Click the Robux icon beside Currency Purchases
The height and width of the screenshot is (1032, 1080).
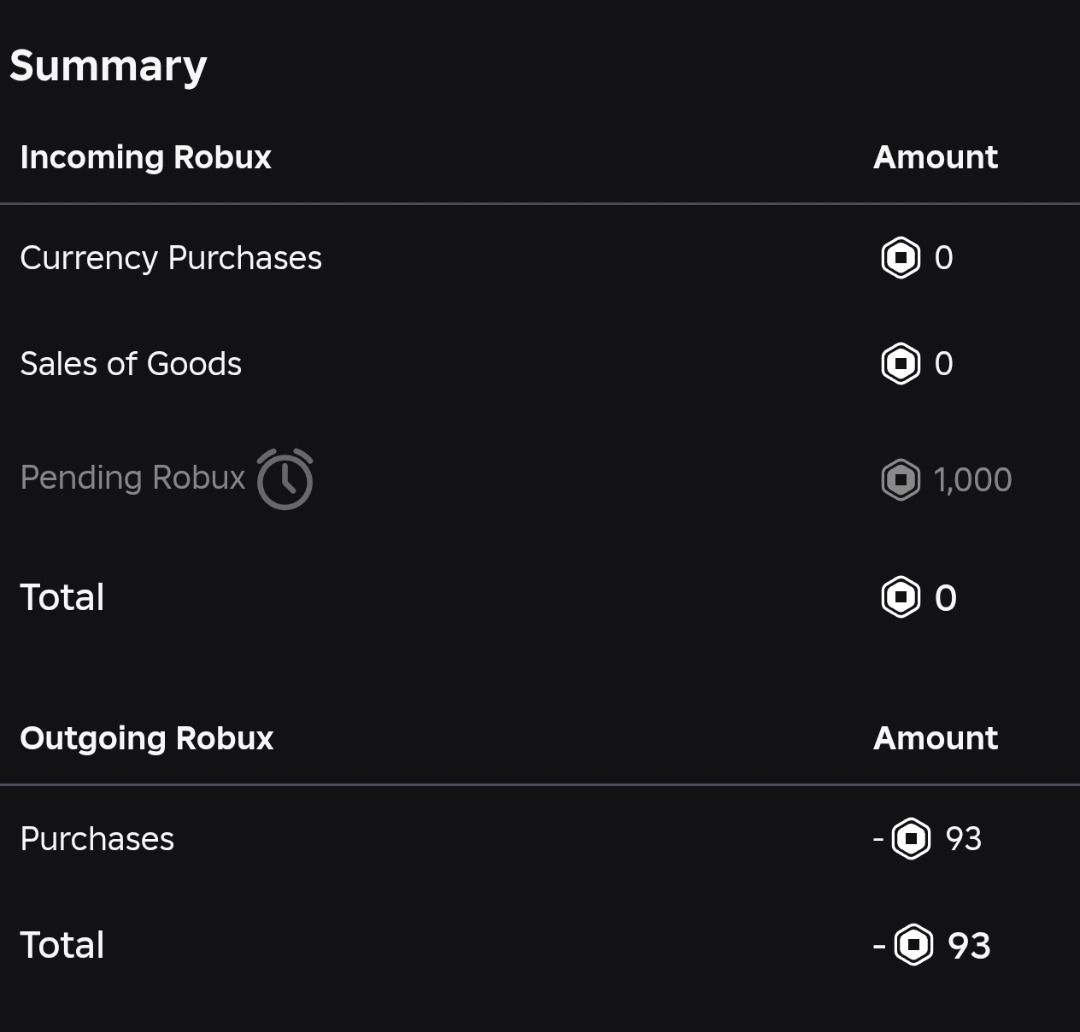coord(900,258)
